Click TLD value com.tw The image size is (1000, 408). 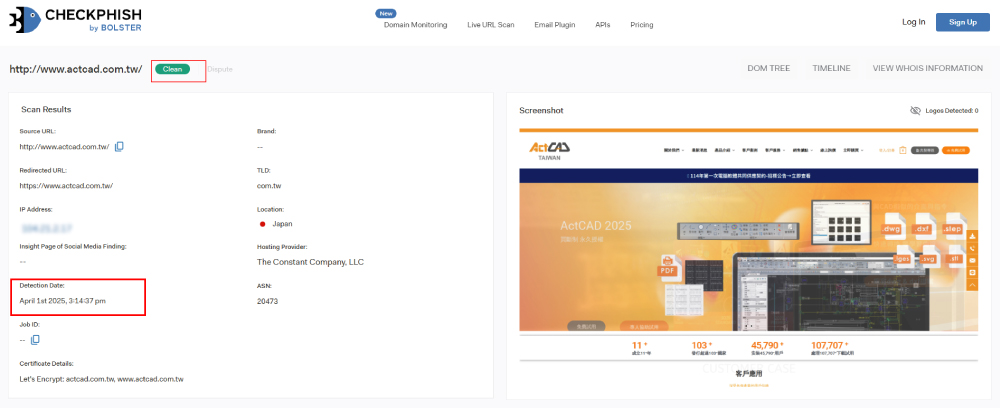point(269,186)
